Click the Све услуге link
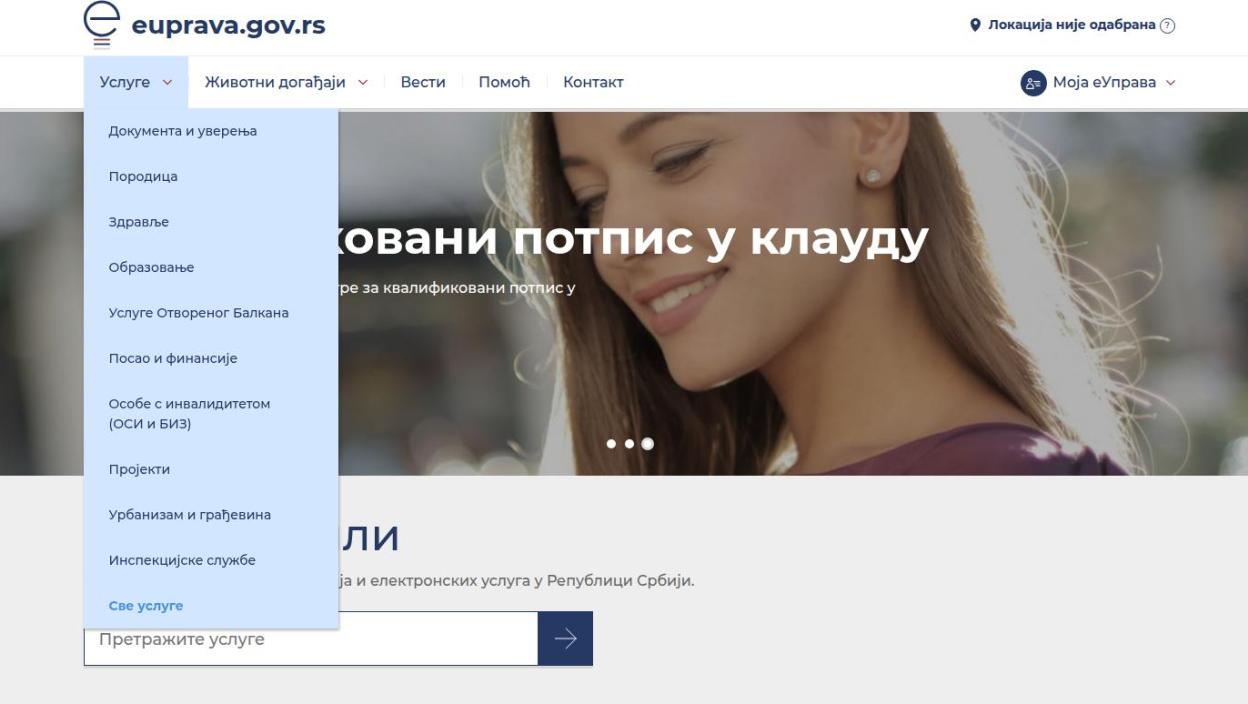 [146, 606]
